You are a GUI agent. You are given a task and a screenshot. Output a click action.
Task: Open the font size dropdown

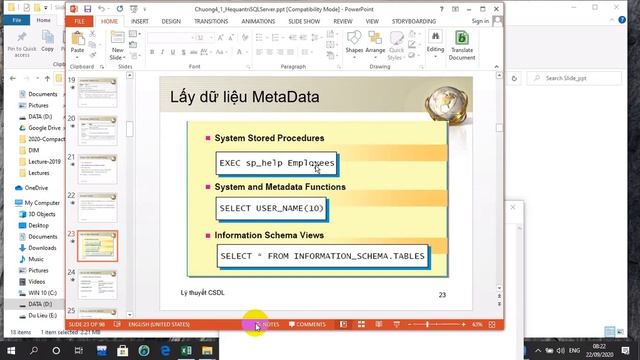click(211, 38)
